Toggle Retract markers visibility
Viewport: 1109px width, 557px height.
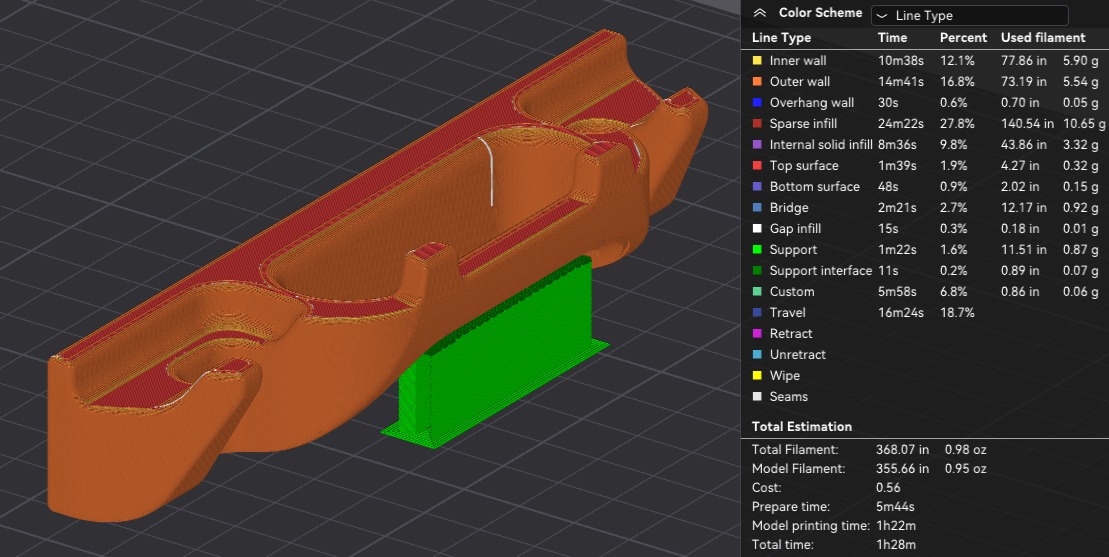click(791, 334)
